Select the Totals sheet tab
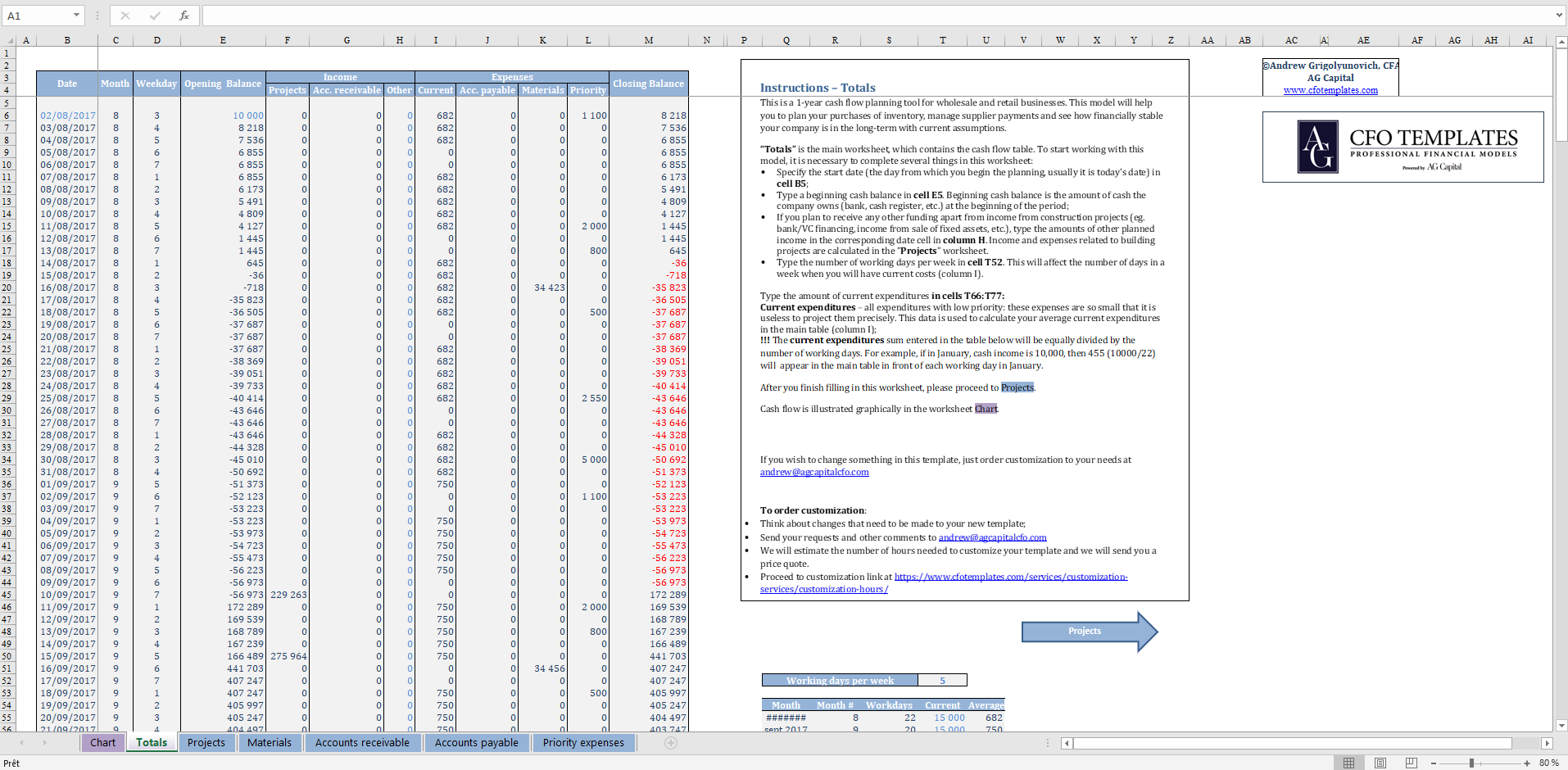The image size is (1568, 770). (152, 742)
